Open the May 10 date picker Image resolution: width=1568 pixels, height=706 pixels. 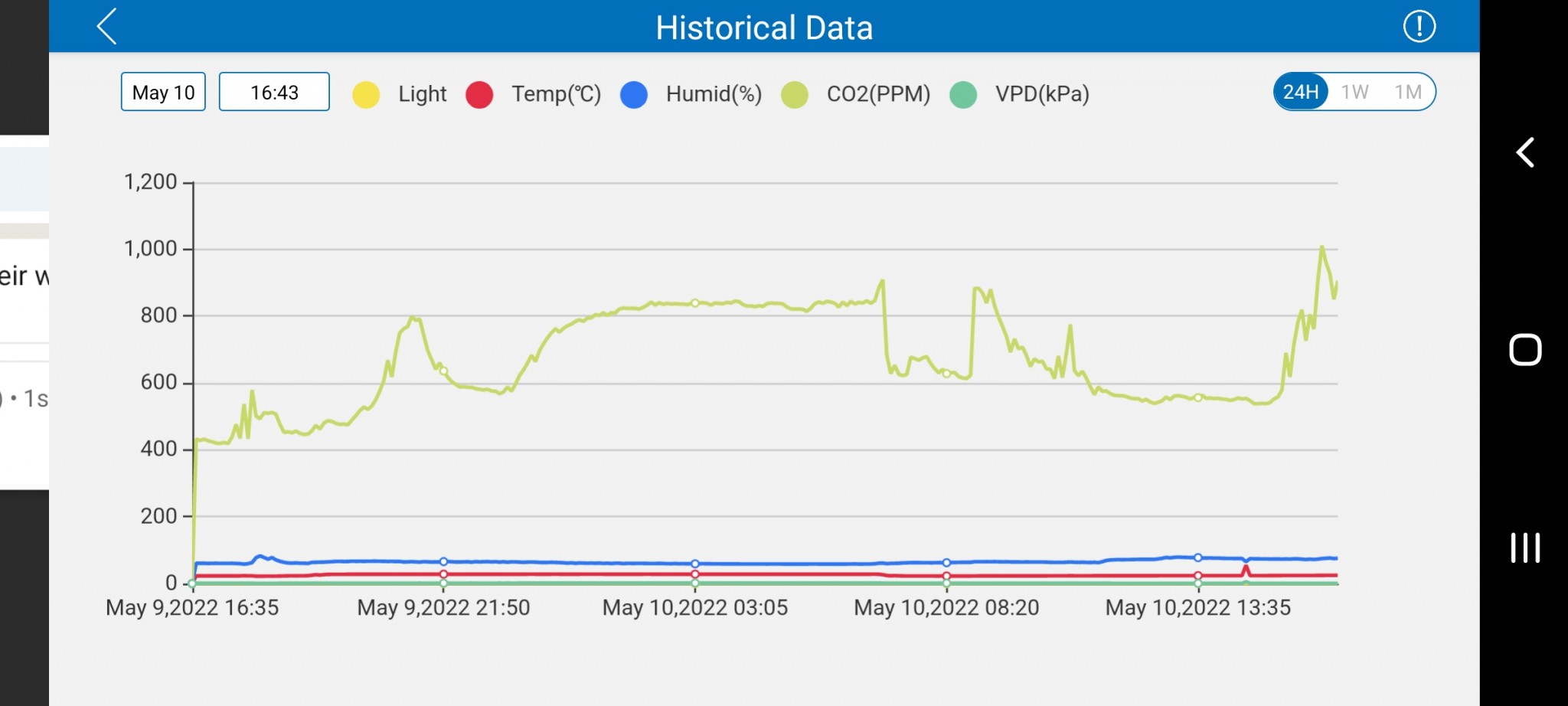click(163, 93)
